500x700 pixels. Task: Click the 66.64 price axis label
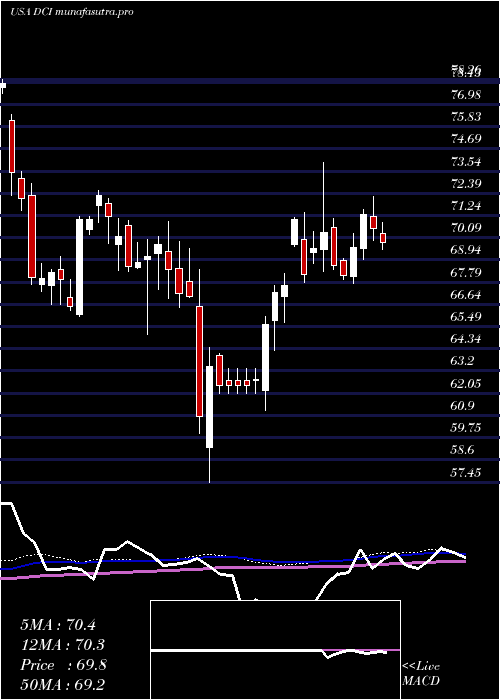point(467,295)
